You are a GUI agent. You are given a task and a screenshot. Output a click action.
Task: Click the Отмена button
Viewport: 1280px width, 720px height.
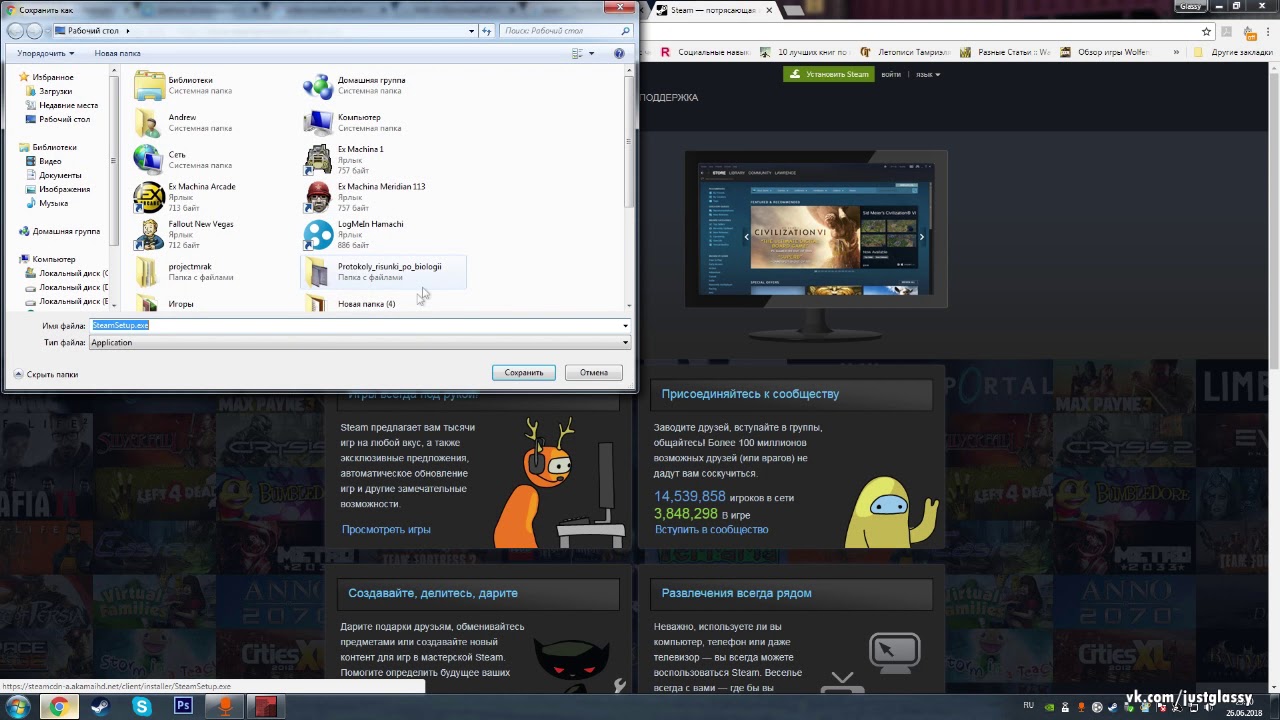pos(593,372)
